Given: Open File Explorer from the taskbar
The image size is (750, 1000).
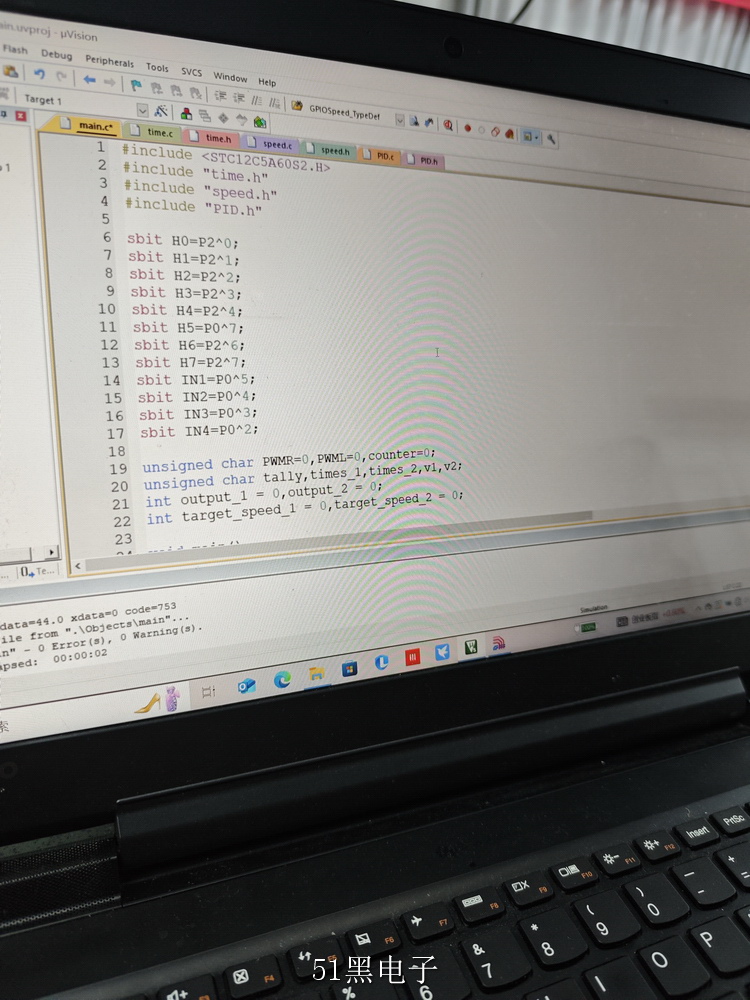Looking at the screenshot, I should coord(316,674).
